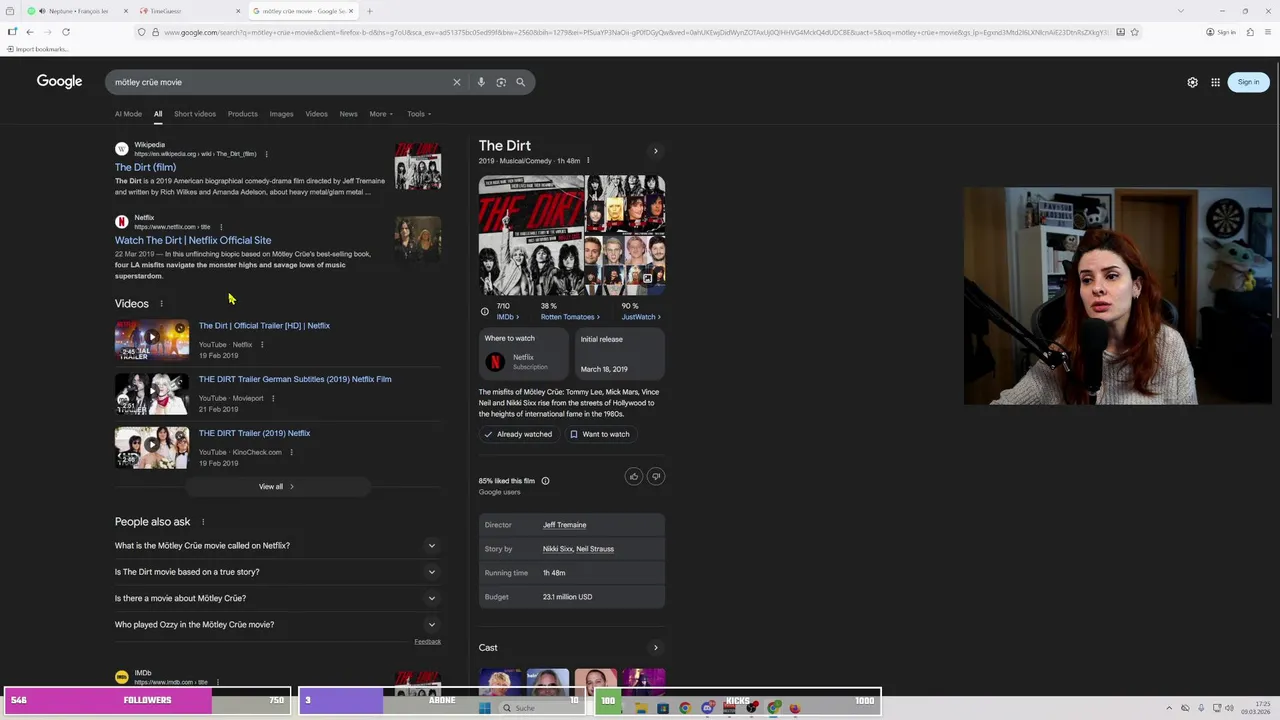
Task: Play The Dirt Official Trailer HD thumbnail
Action: point(152,340)
